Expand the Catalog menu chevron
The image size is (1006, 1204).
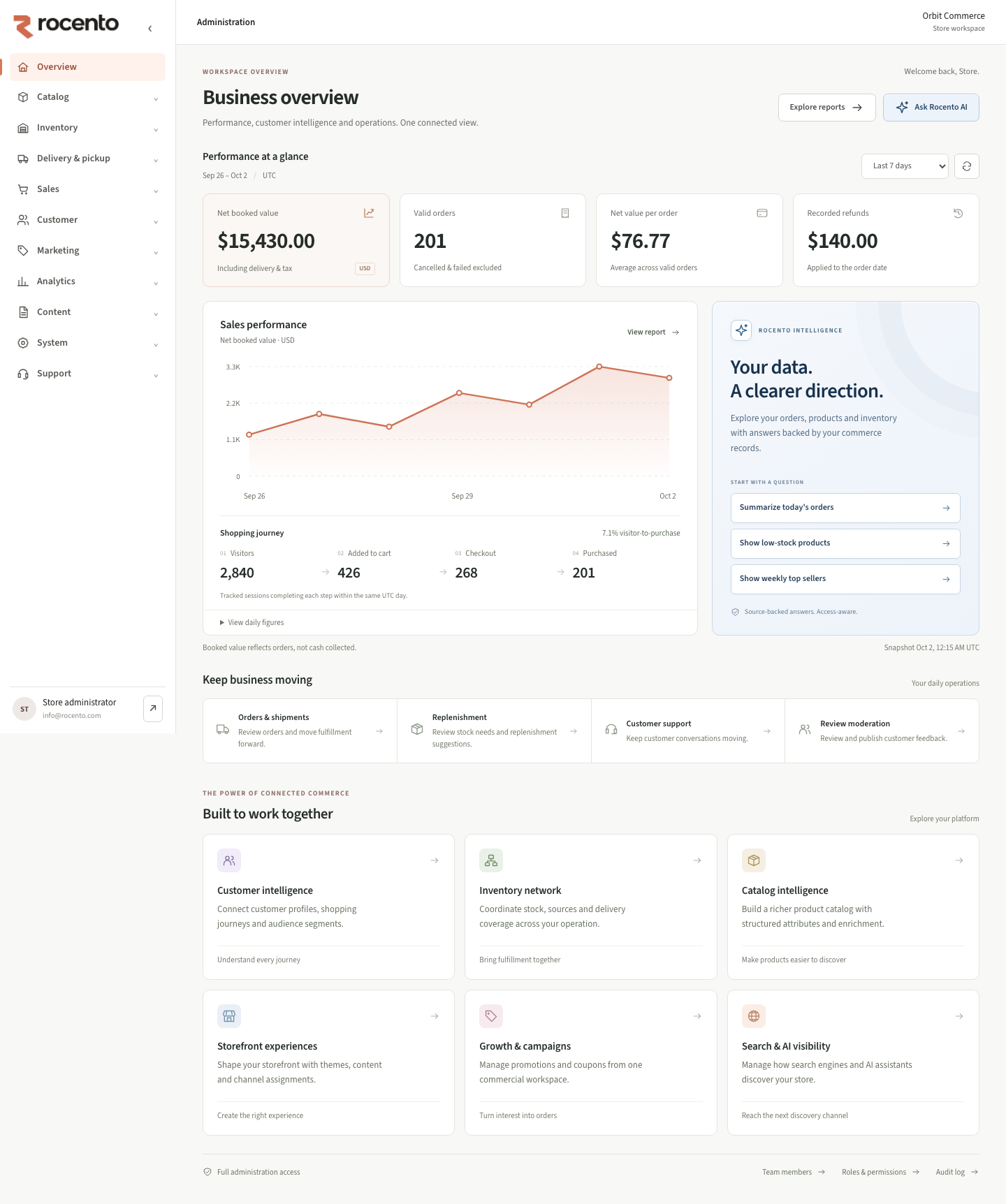156,98
